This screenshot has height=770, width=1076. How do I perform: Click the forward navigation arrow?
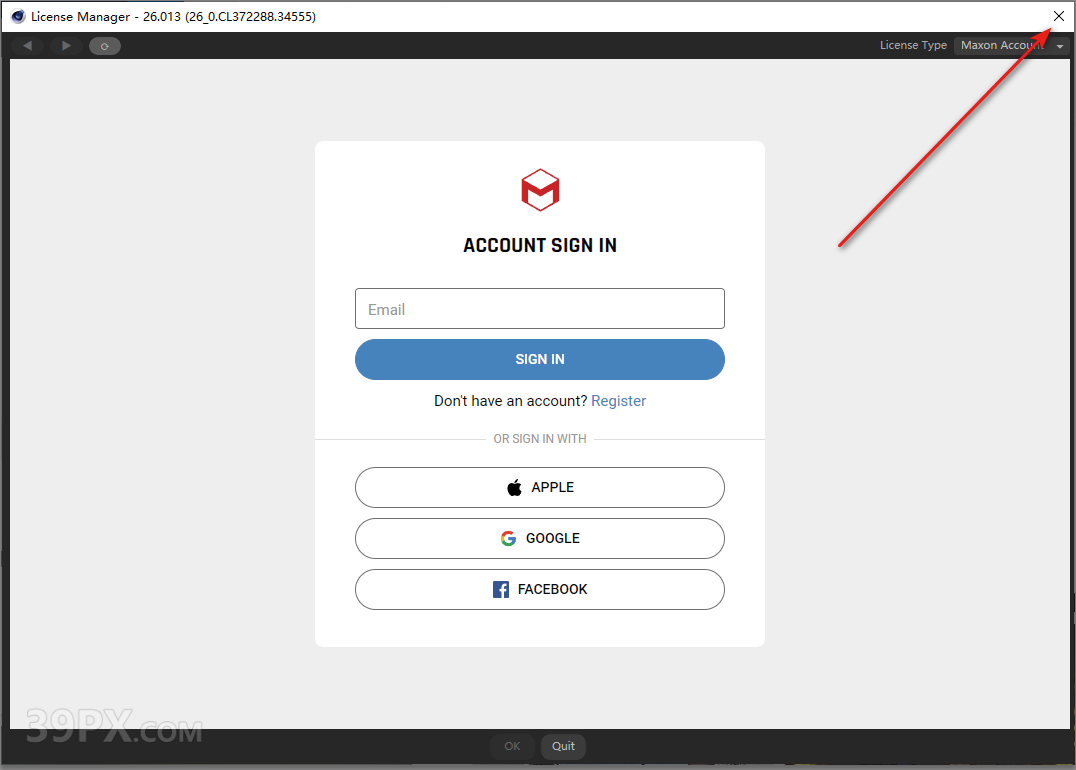click(x=66, y=46)
